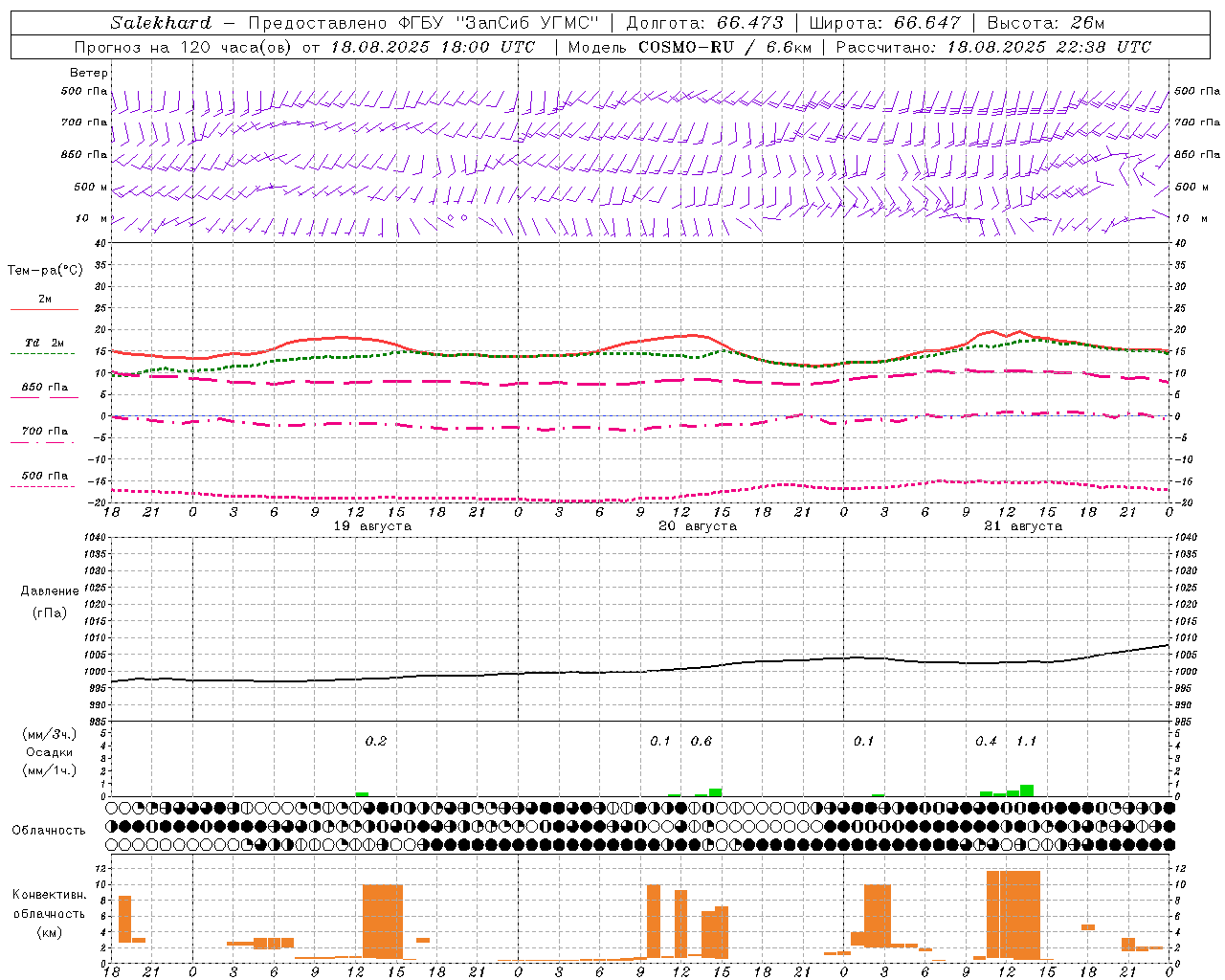The image size is (1225, 980).
Task: Click "Рассчитано: 18.08.2025 22:38 UTC" timestamp
Action: [x=993, y=47]
